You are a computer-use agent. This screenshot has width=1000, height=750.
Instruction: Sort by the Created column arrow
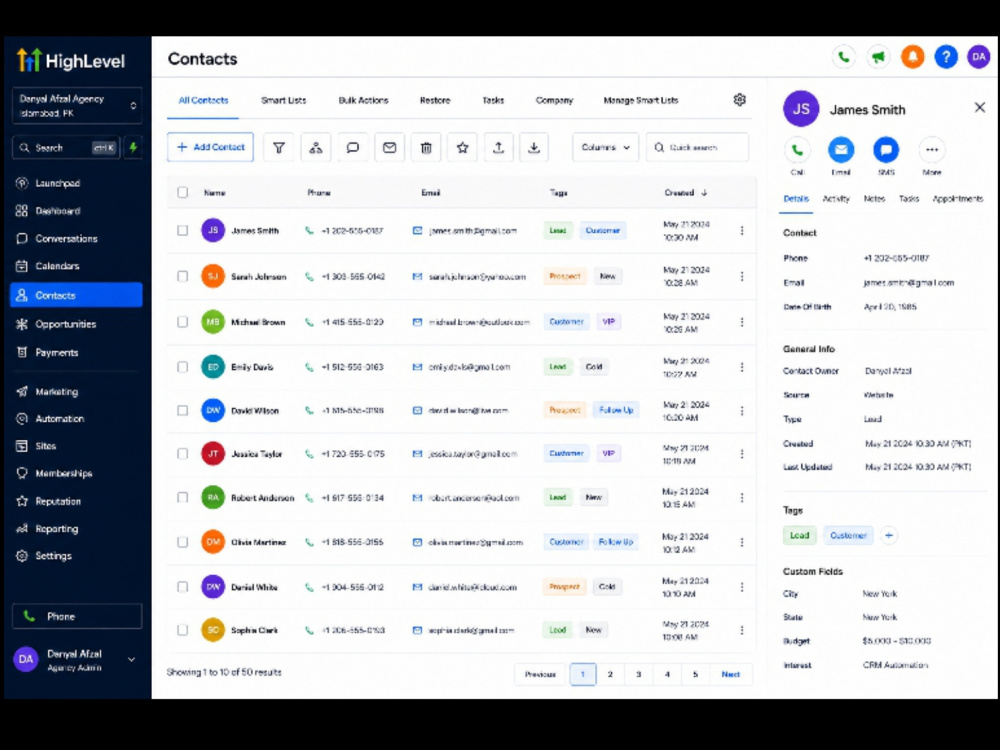pos(704,192)
